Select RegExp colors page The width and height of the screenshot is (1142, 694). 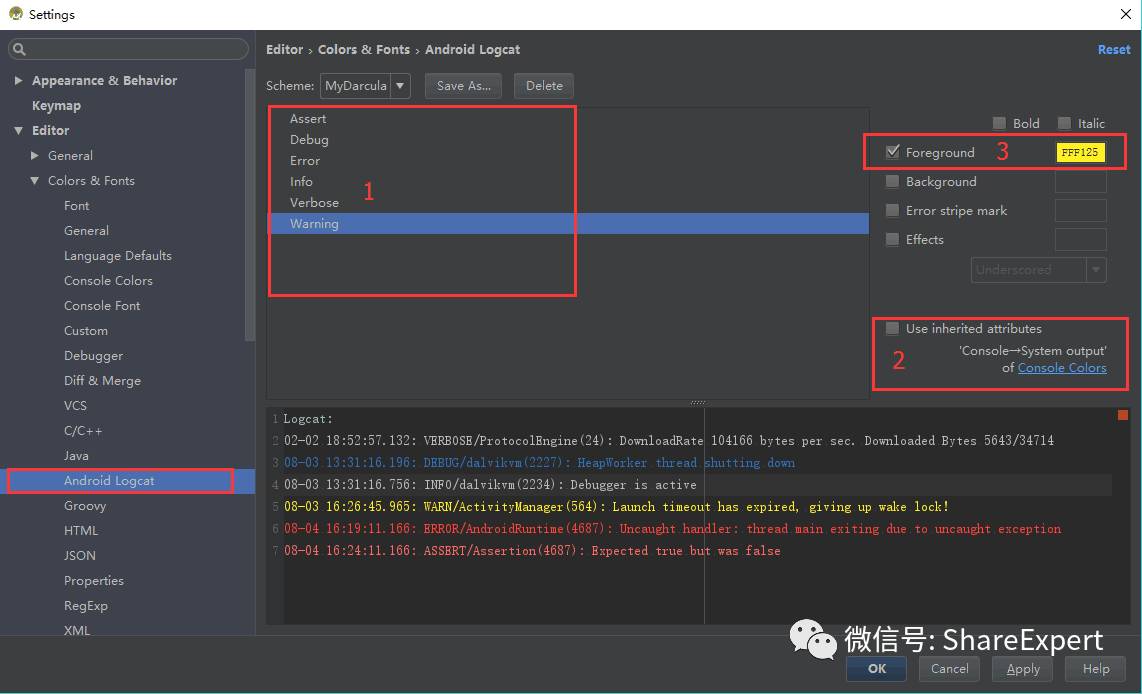pos(86,605)
